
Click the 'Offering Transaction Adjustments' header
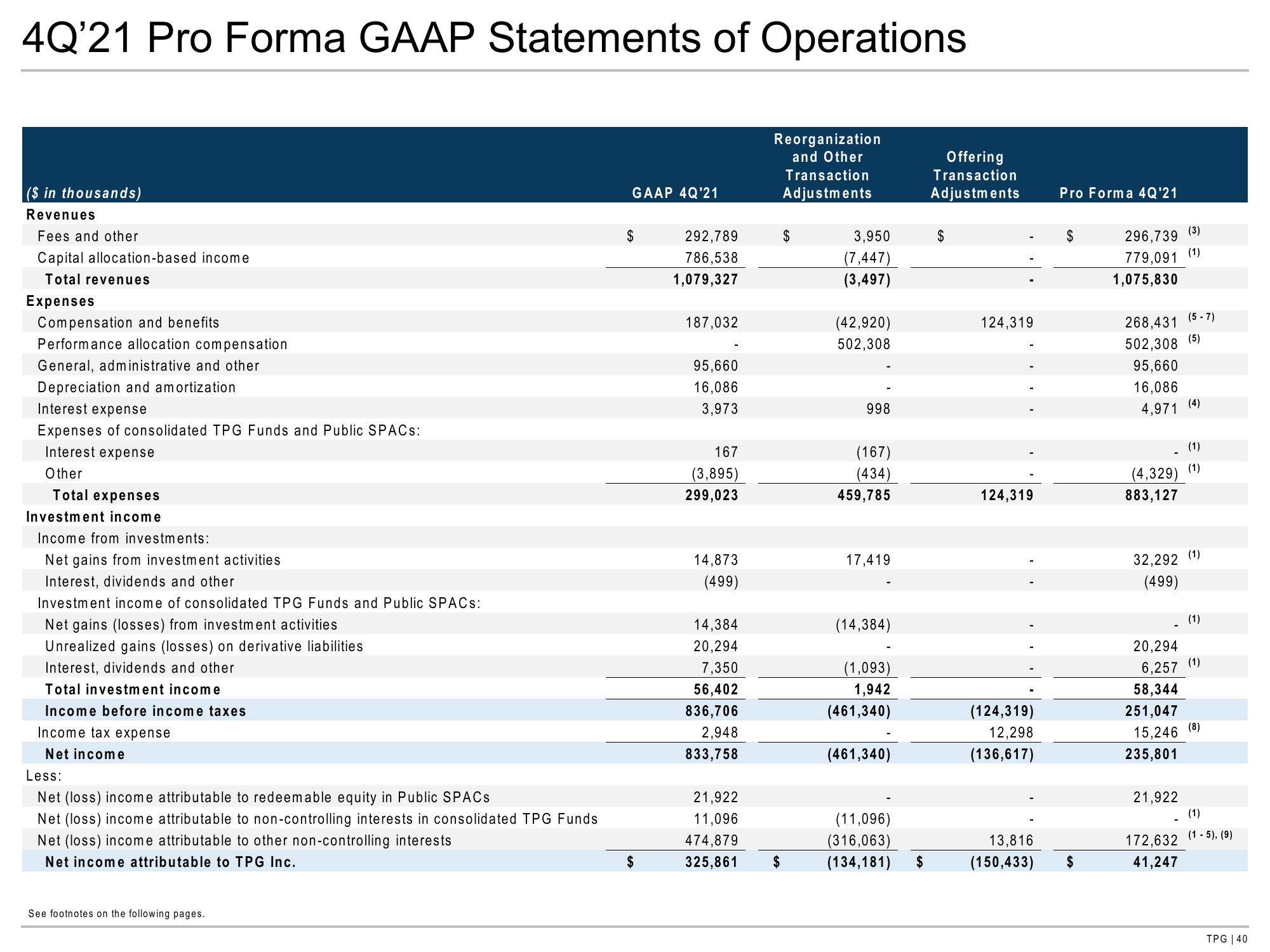tap(975, 175)
